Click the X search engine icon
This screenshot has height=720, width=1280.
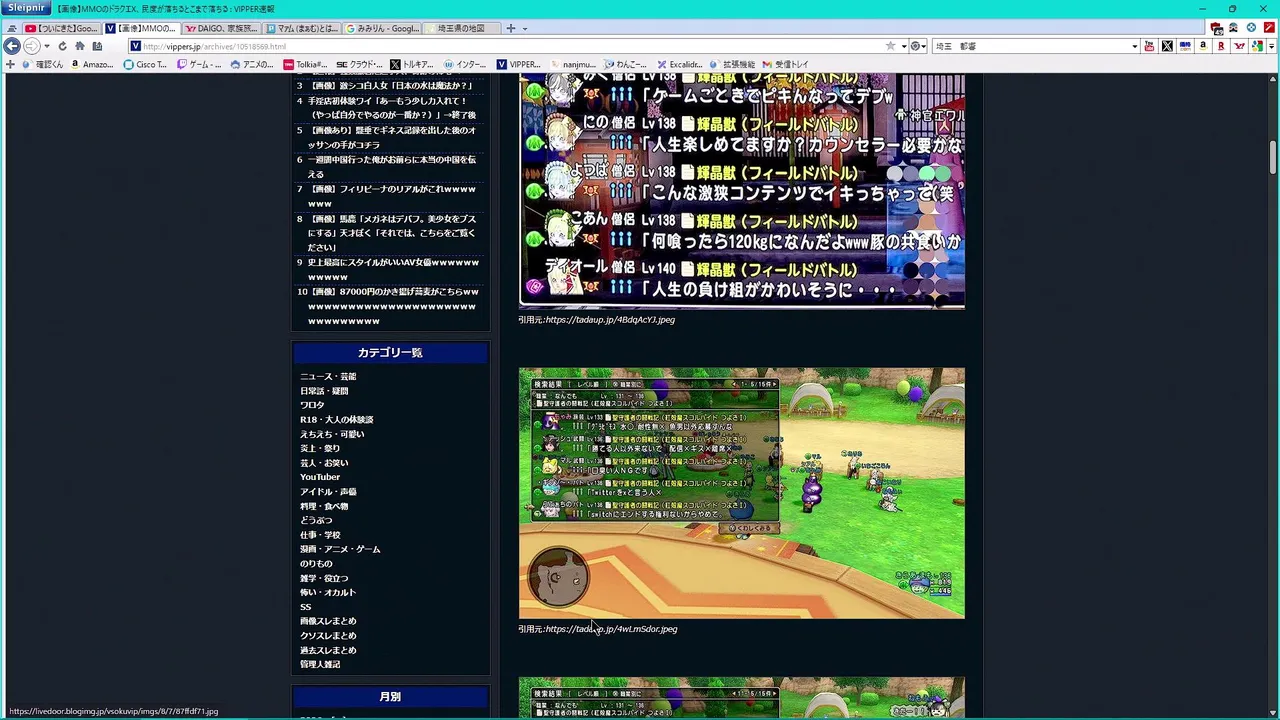(1167, 46)
